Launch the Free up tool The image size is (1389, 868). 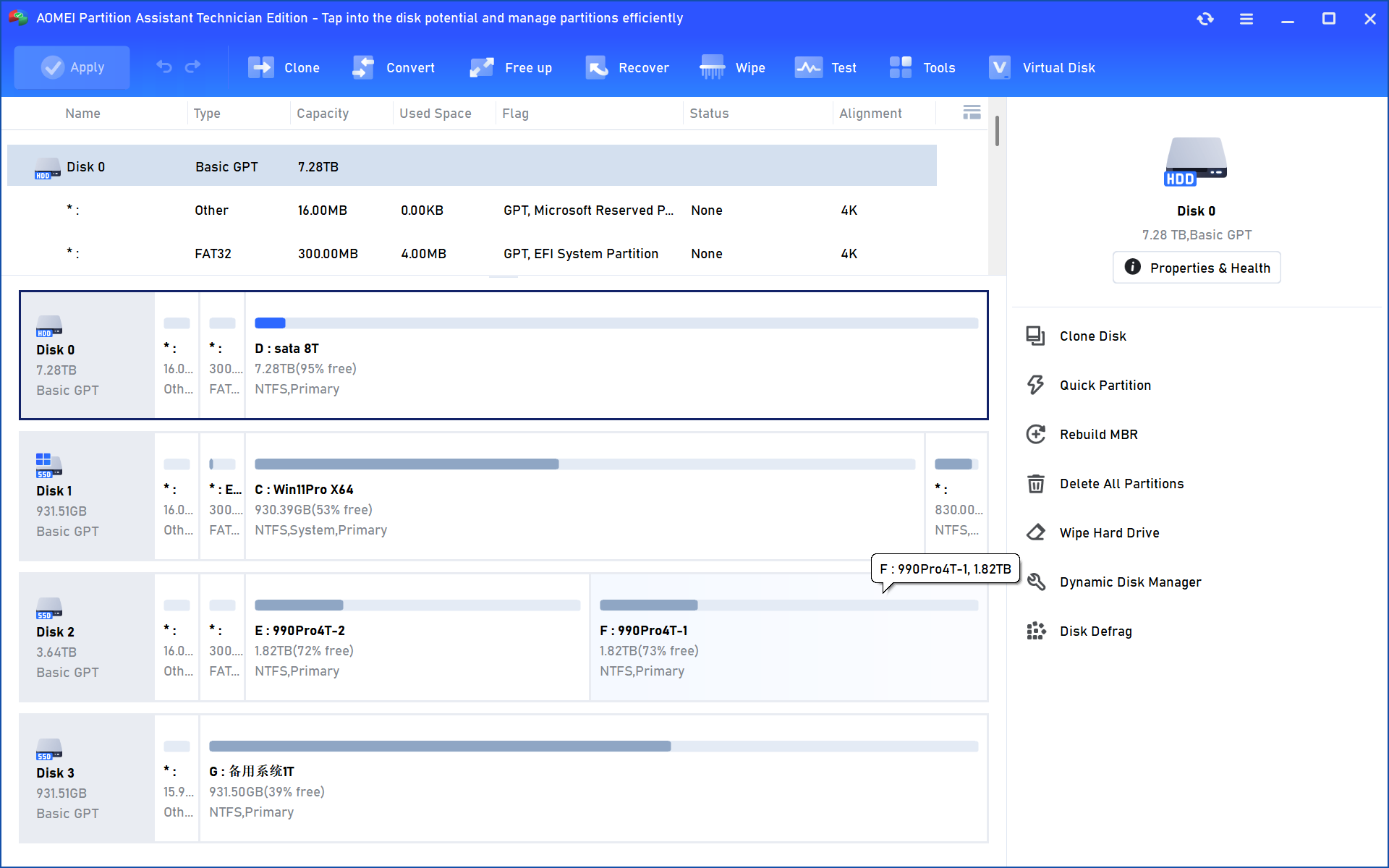pyautogui.click(x=511, y=67)
